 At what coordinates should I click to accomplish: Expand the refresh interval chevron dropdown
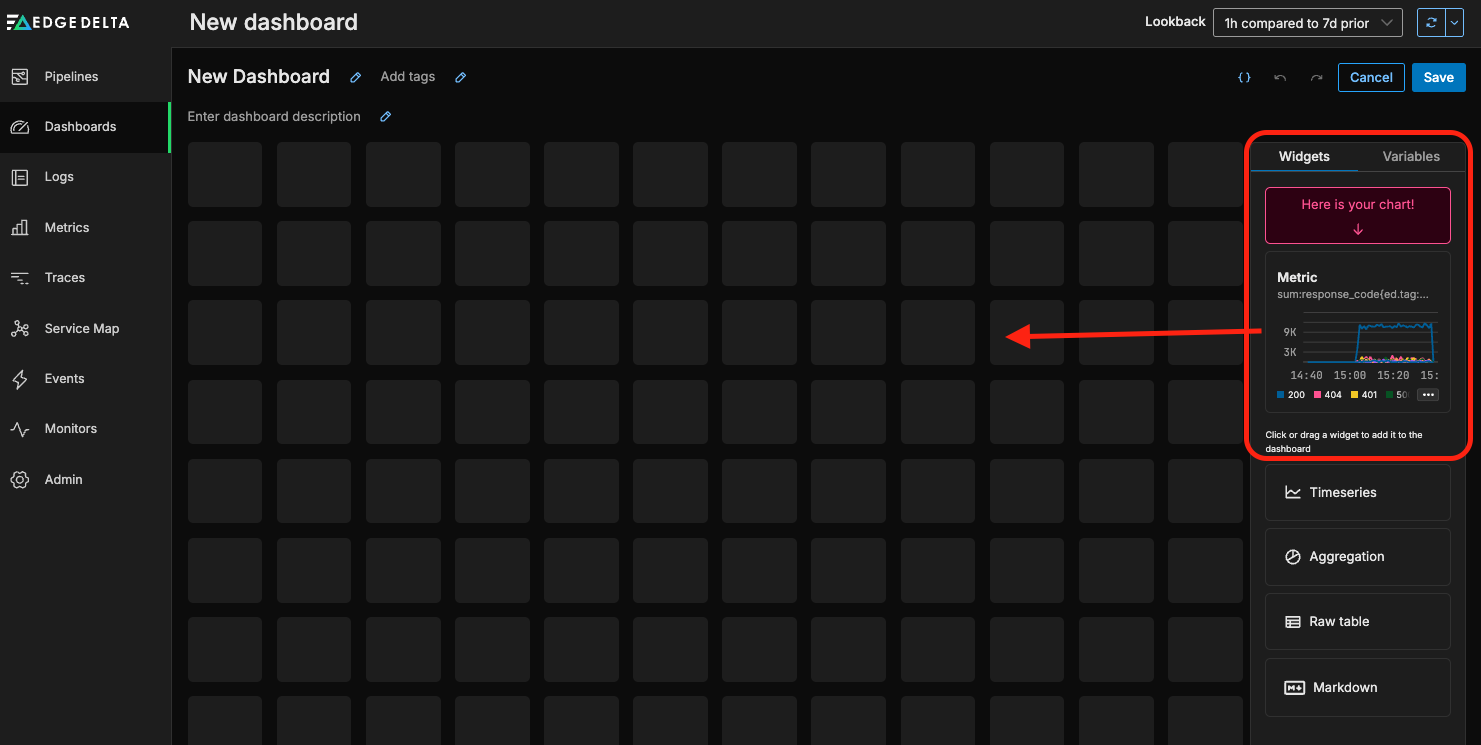coord(1455,23)
